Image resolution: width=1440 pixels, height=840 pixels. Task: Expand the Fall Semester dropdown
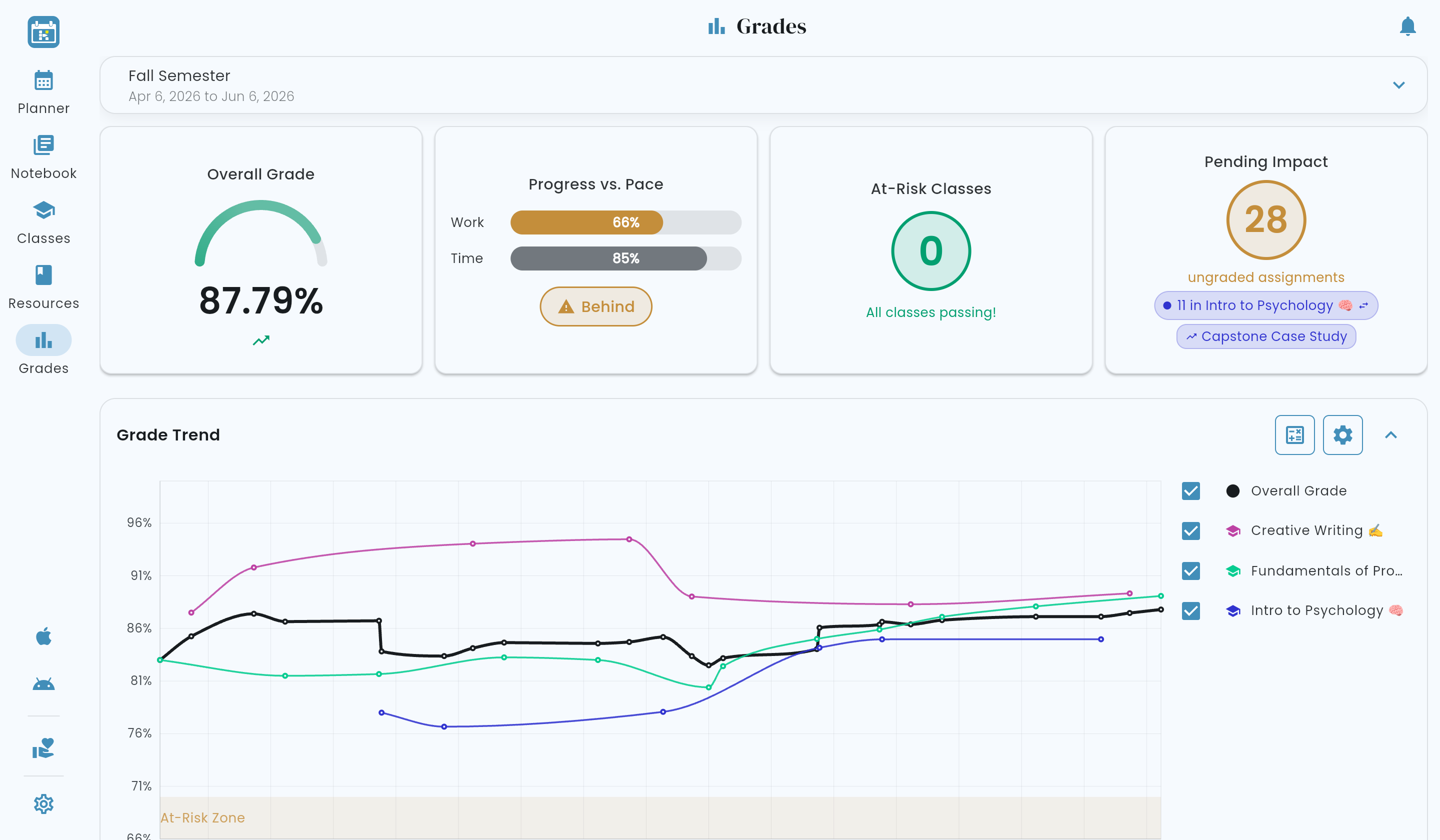[1398, 85]
